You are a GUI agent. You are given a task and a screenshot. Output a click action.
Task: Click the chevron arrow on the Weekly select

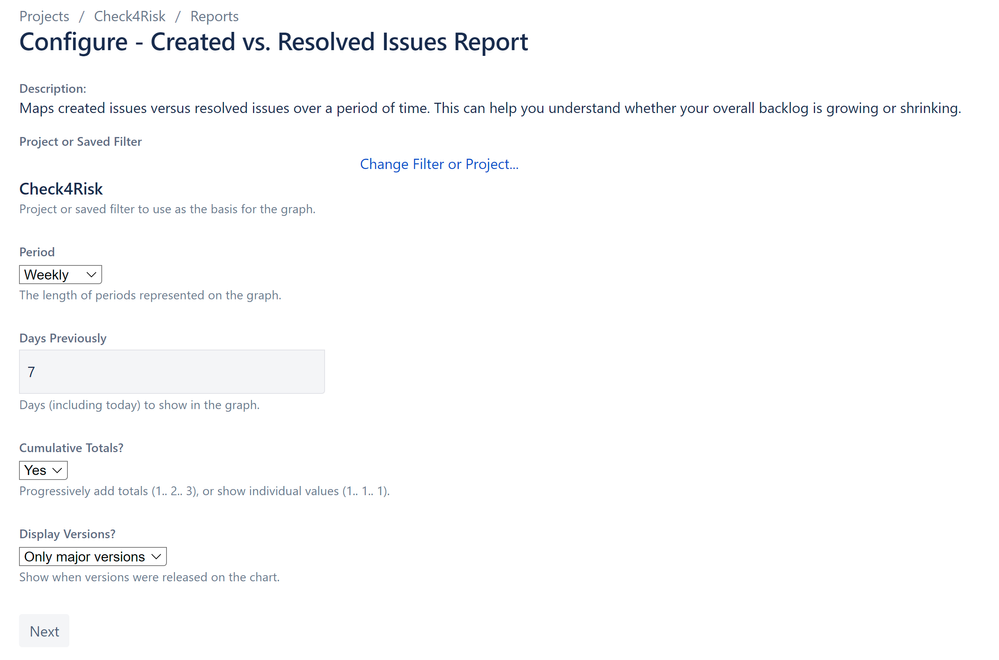tap(91, 275)
